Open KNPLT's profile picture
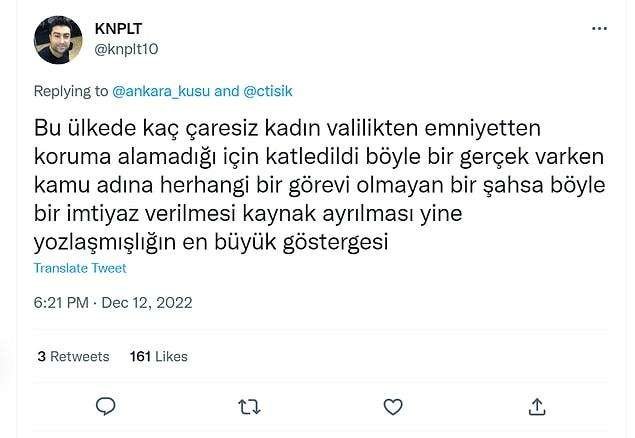The width and height of the screenshot is (635, 438). [x=58, y=40]
